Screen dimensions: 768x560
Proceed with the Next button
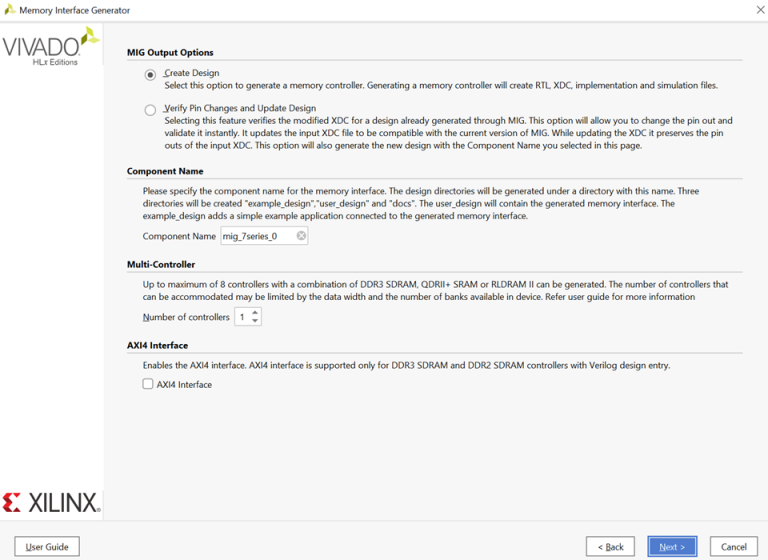(672, 547)
